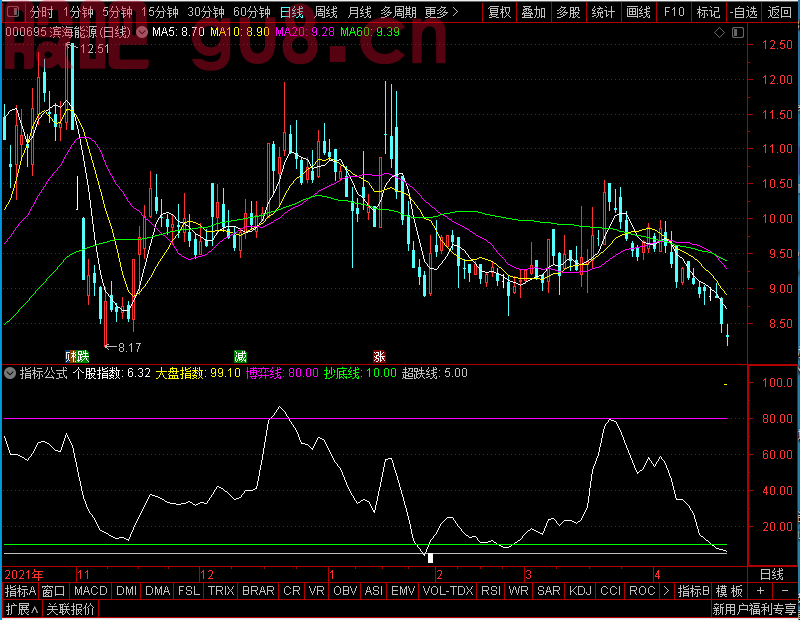800x620 pixels.
Task: Select the FSL indicator tab
Action: click(x=189, y=591)
